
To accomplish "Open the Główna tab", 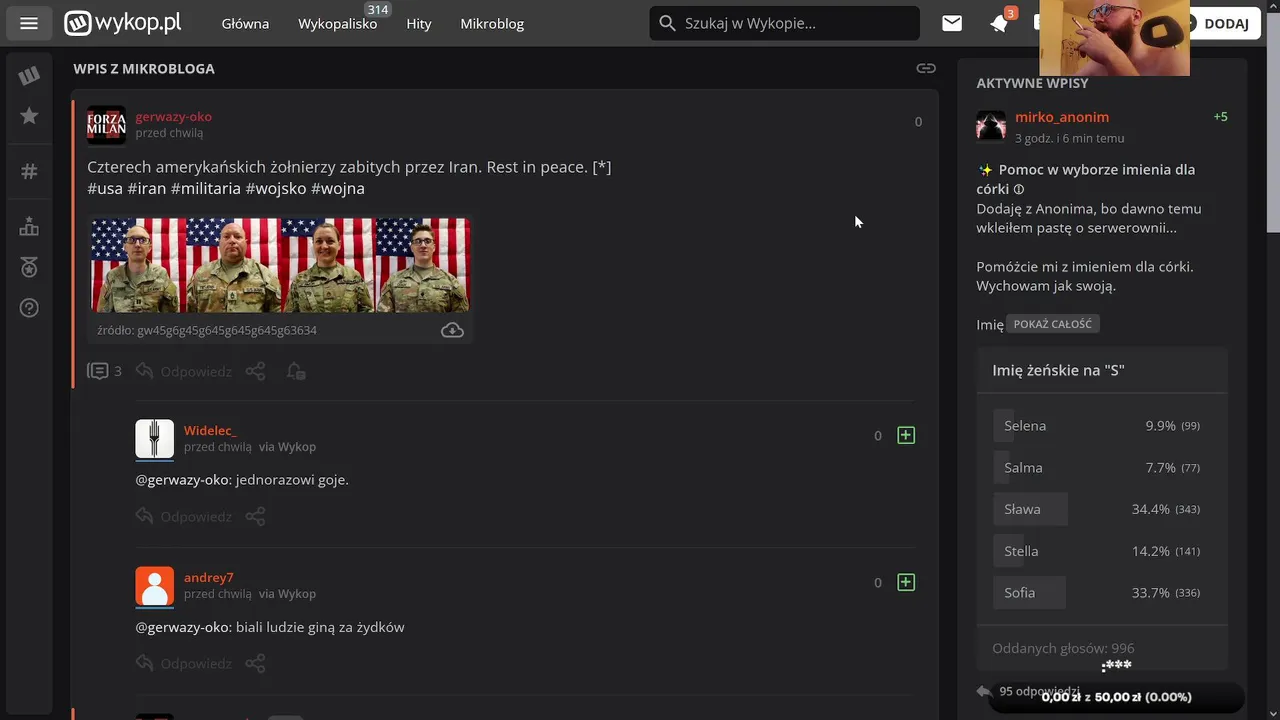I will tap(245, 23).
